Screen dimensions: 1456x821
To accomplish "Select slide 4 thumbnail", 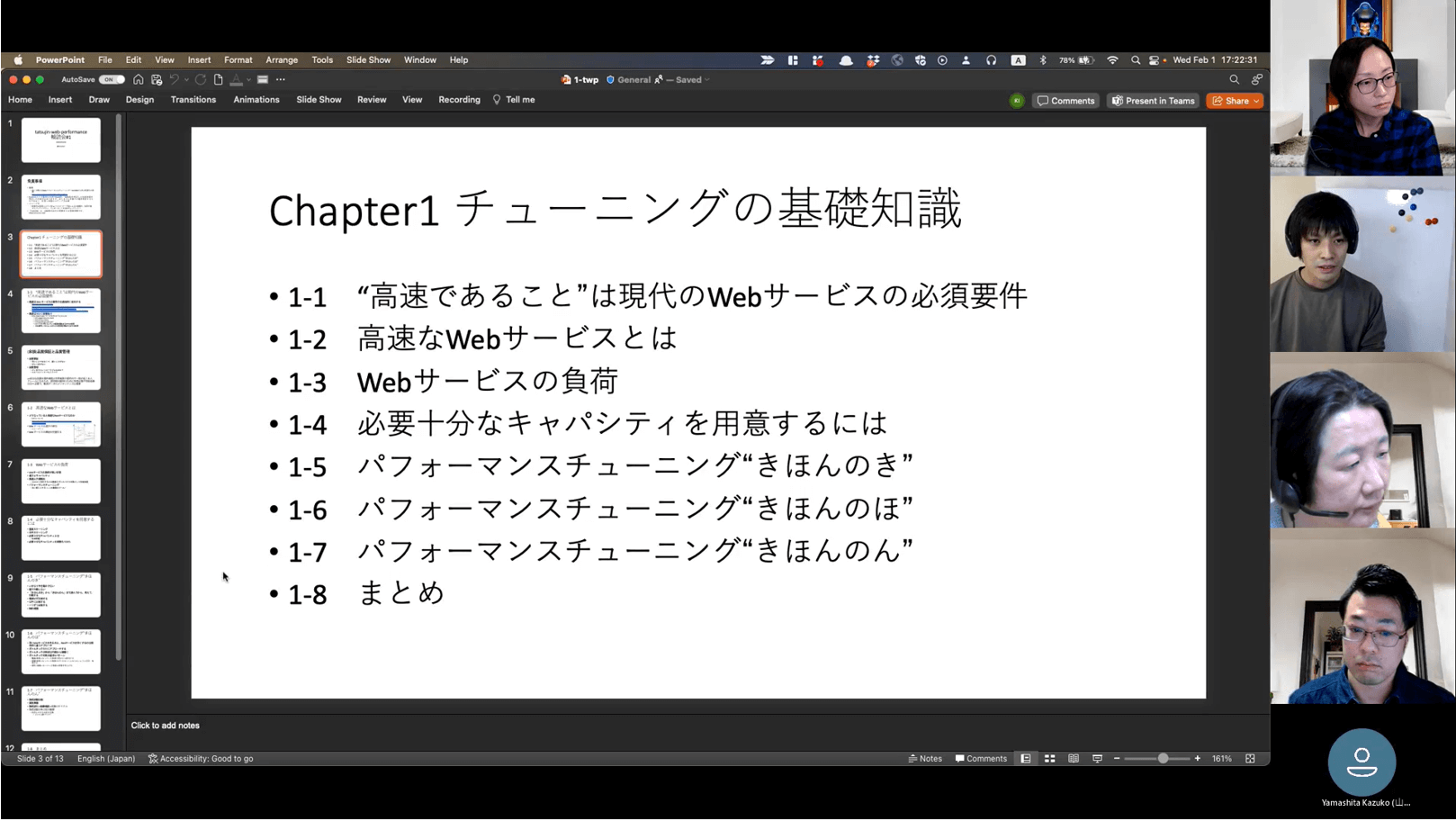I will (x=61, y=311).
